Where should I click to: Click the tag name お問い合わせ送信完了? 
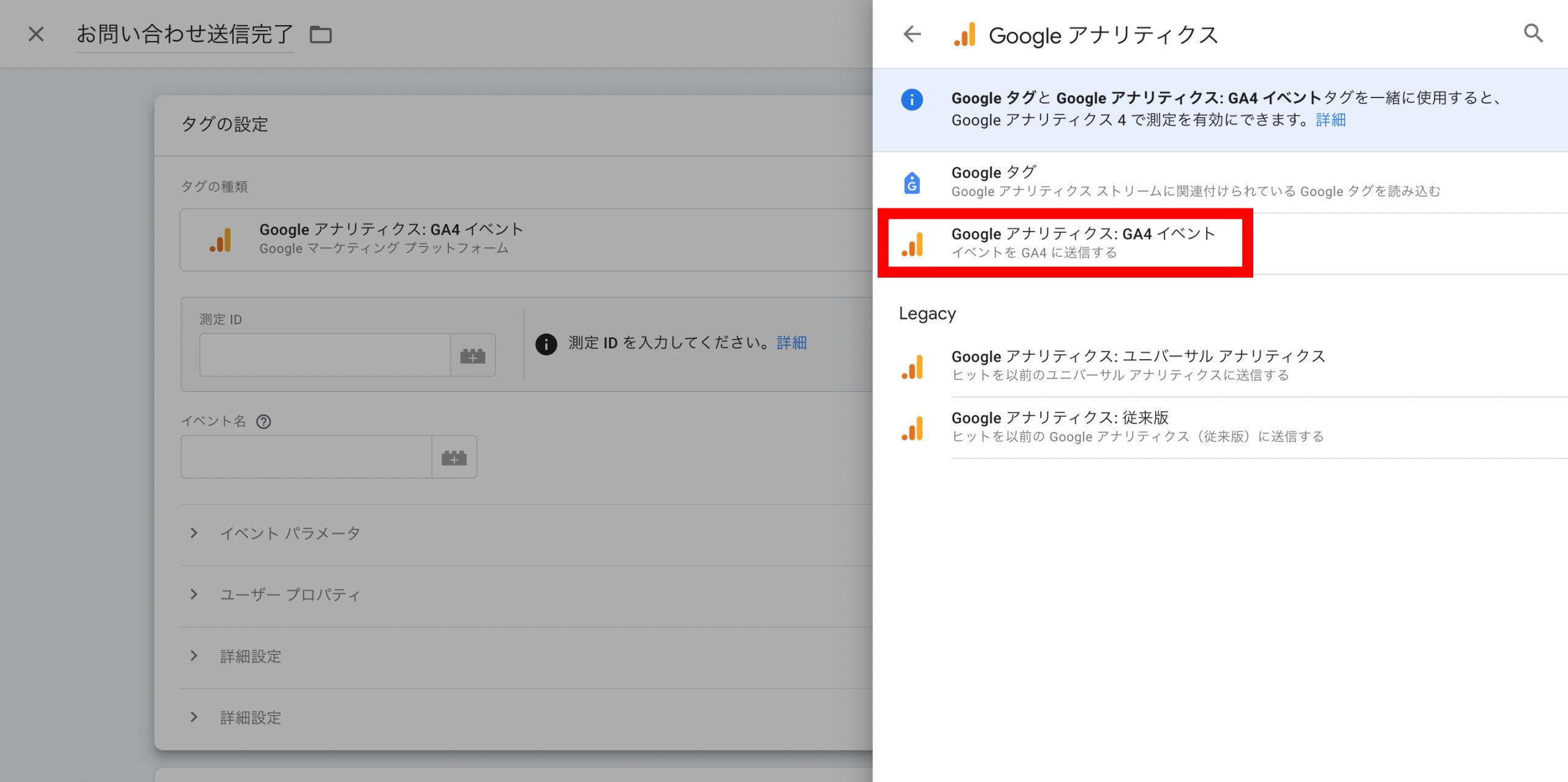(x=185, y=34)
